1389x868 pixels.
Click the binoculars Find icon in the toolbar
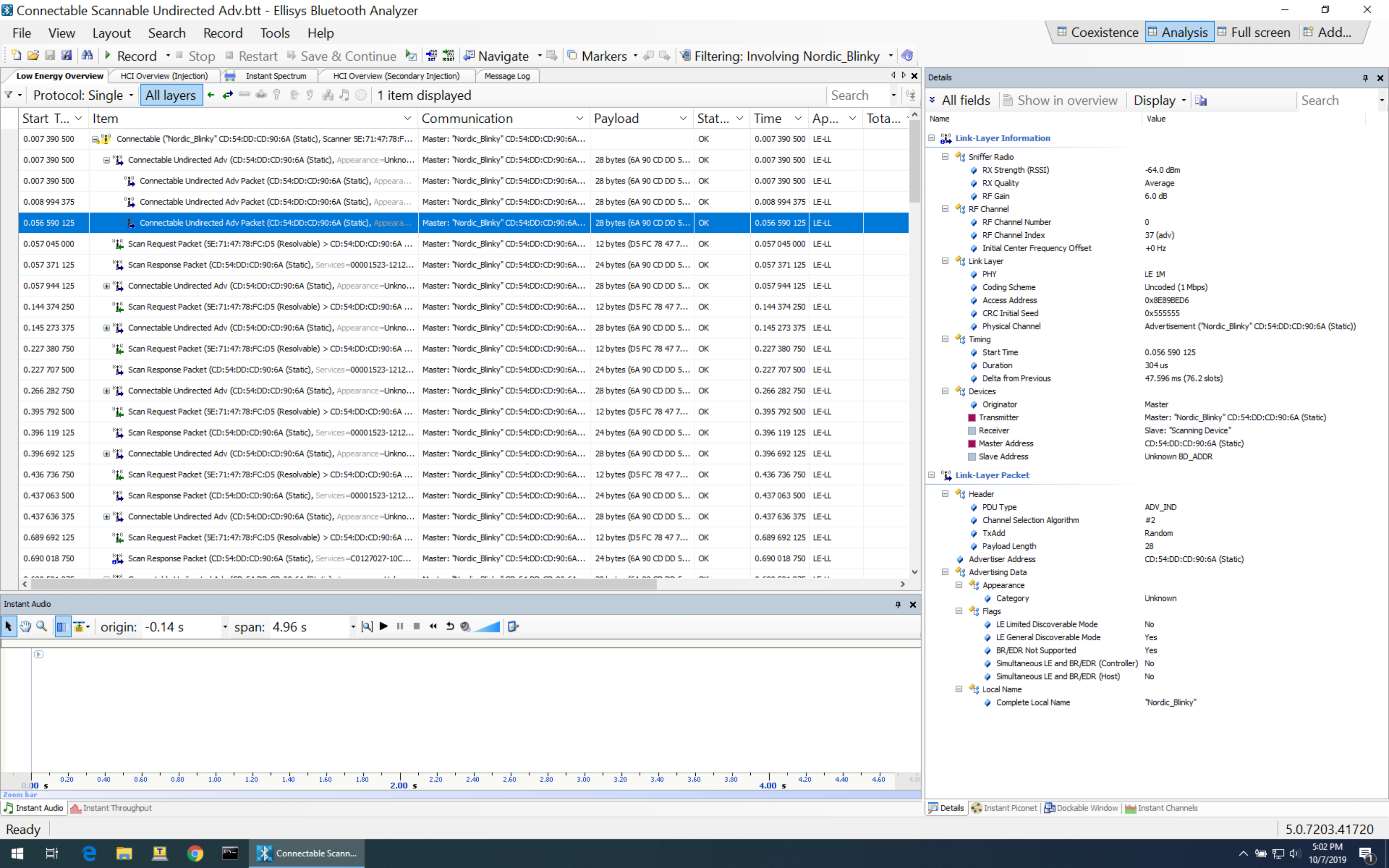pos(87,55)
